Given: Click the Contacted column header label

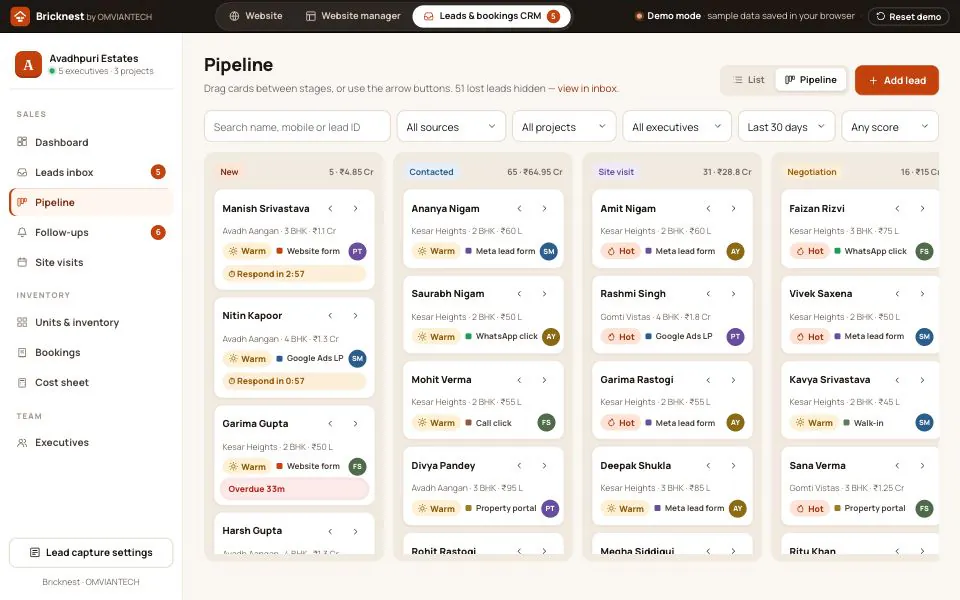Looking at the screenshot, I should 431,172.
